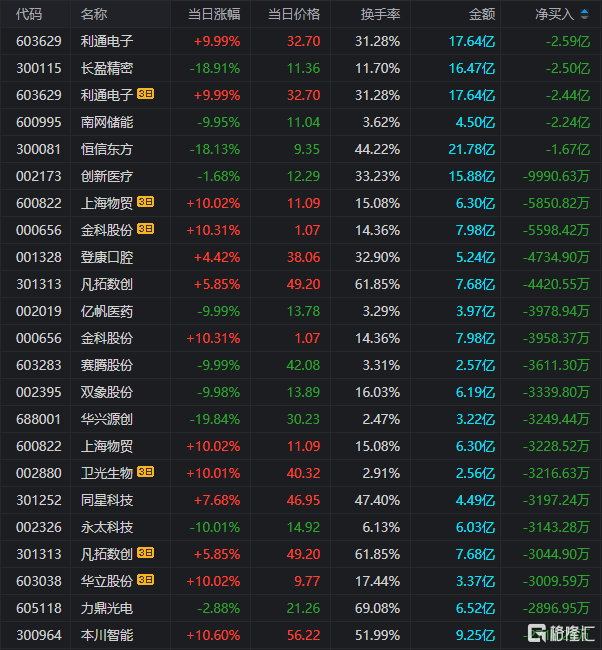Click amount 15.88亿
Screen dimensions: 602x650
(472, 176)
